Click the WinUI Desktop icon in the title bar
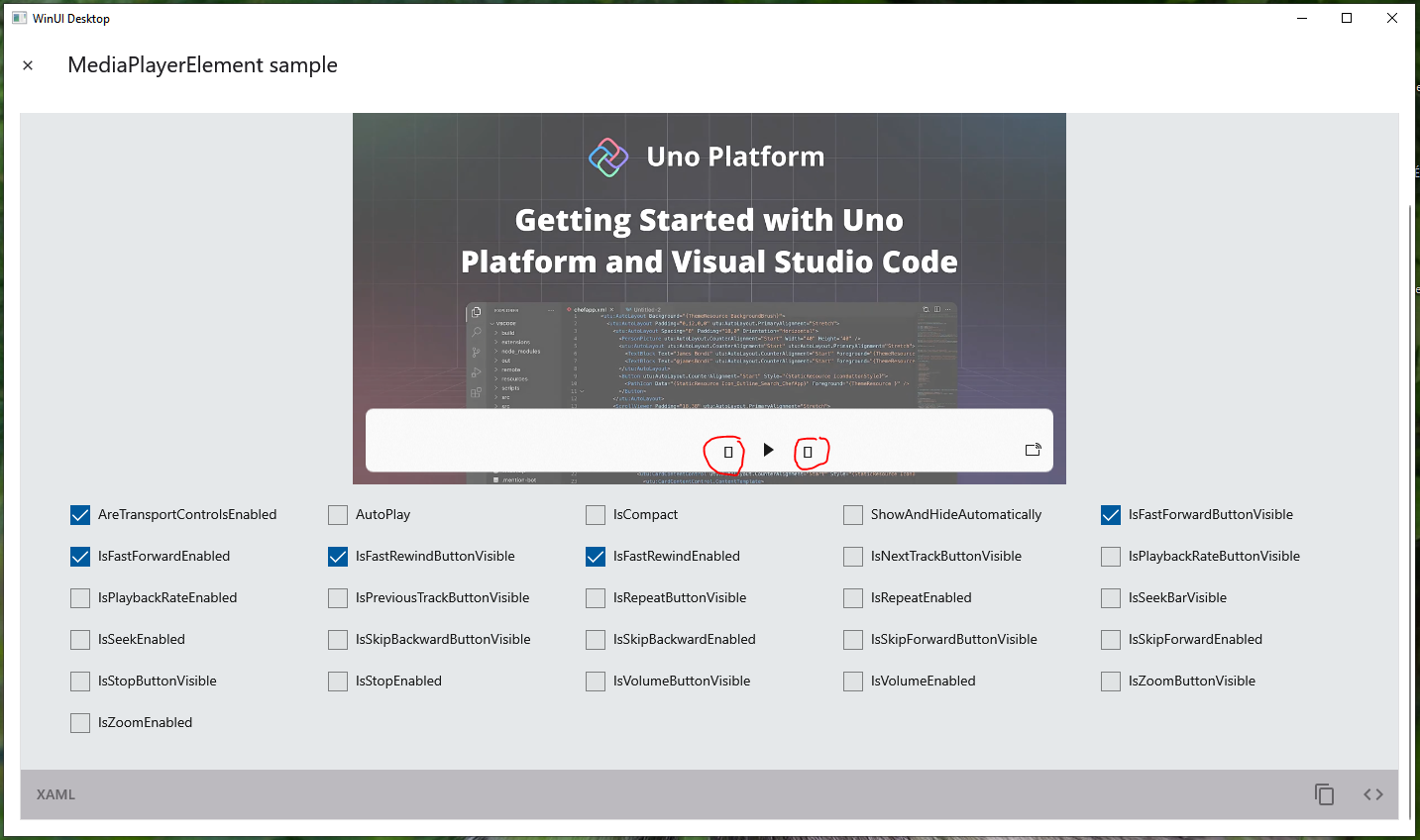 (18, 17)
